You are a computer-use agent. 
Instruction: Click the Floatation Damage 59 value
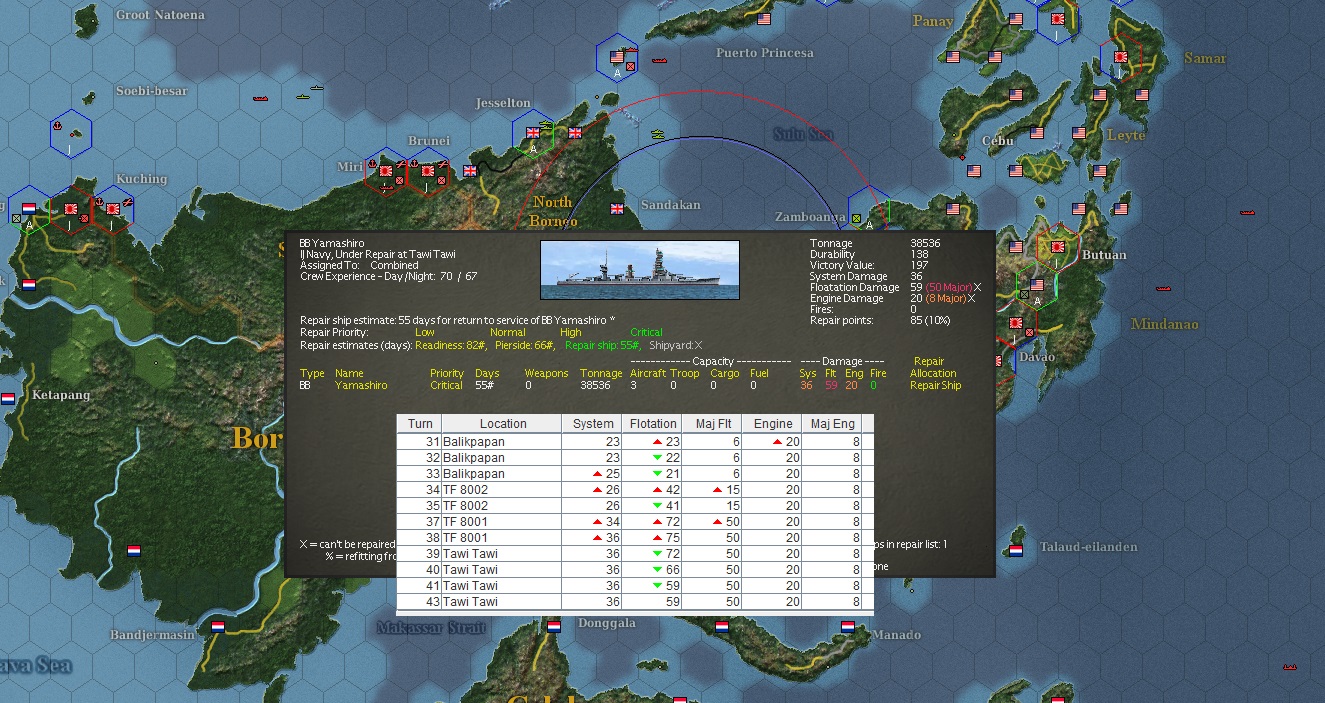(916, 287)
